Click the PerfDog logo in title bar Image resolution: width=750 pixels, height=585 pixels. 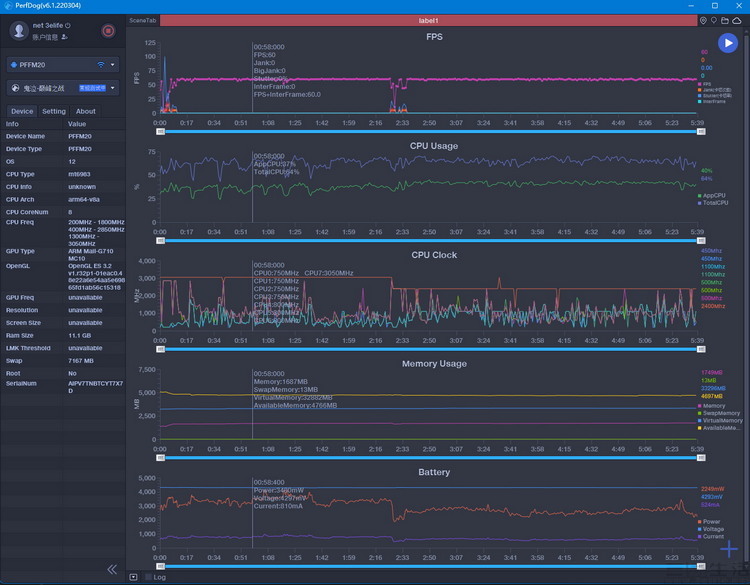pyautogui.click(x=8, y=6)
